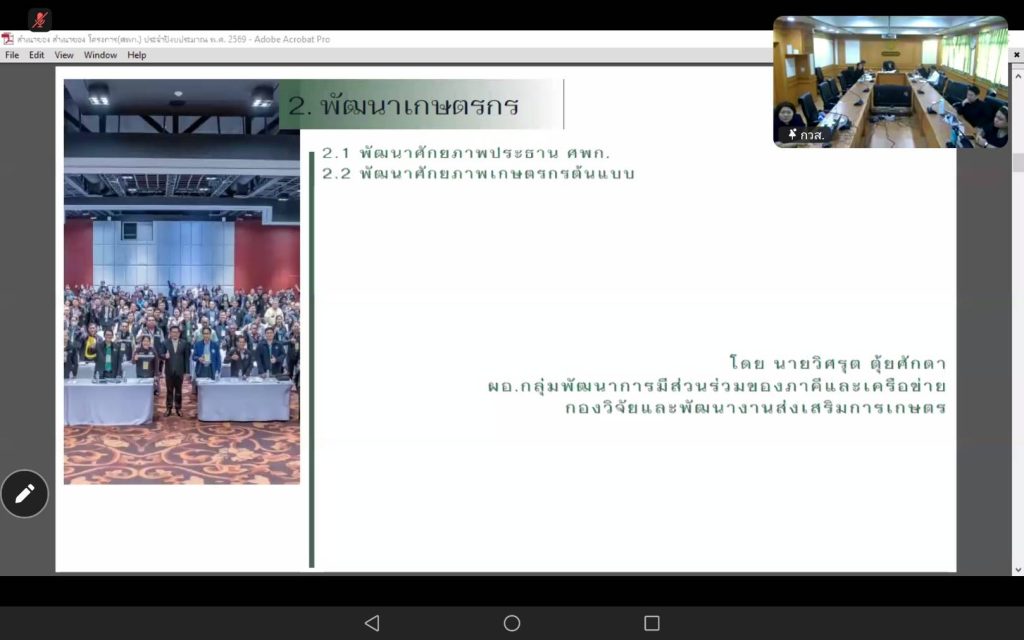Select the meeting room video thumbnail
The image size is (1024, 640).
890,80
